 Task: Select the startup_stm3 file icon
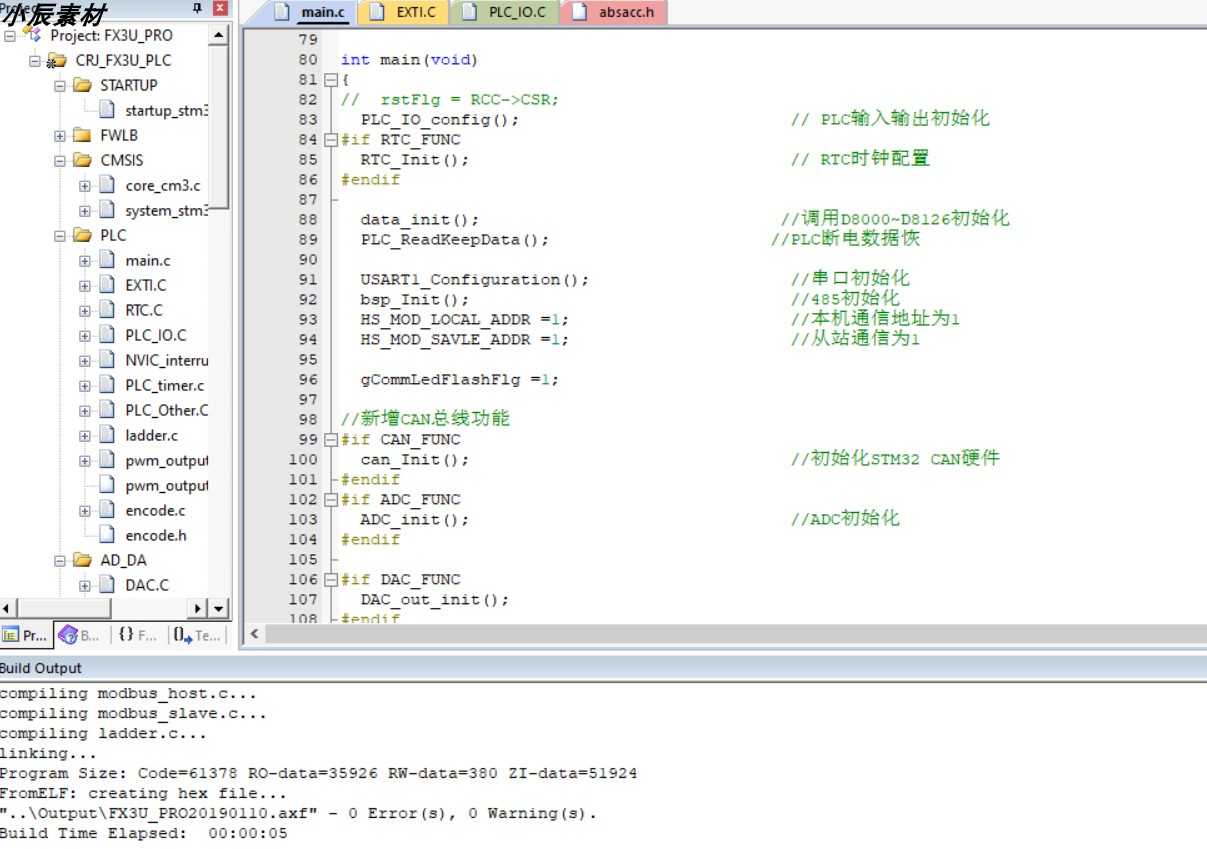coord(107,110)
